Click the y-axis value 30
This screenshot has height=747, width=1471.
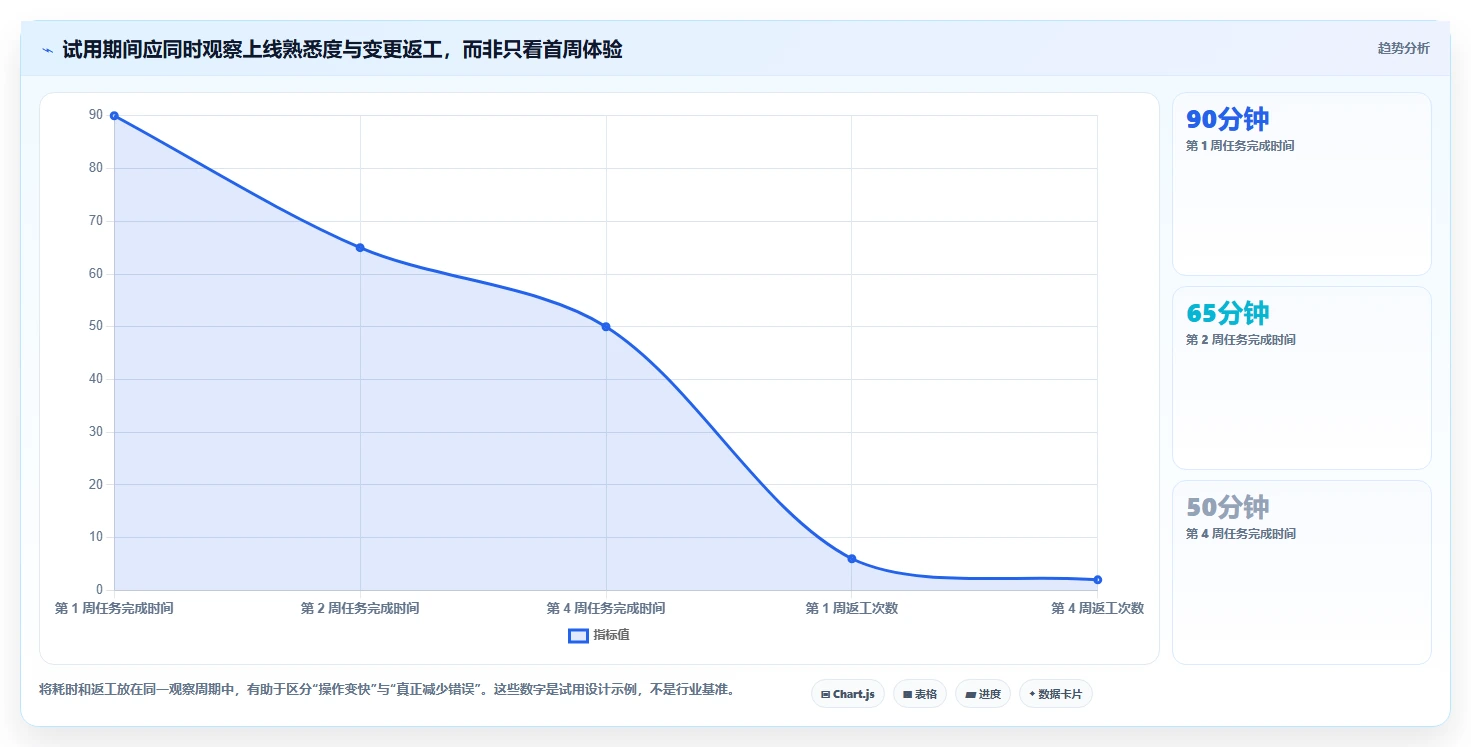(x=96, y=432)
